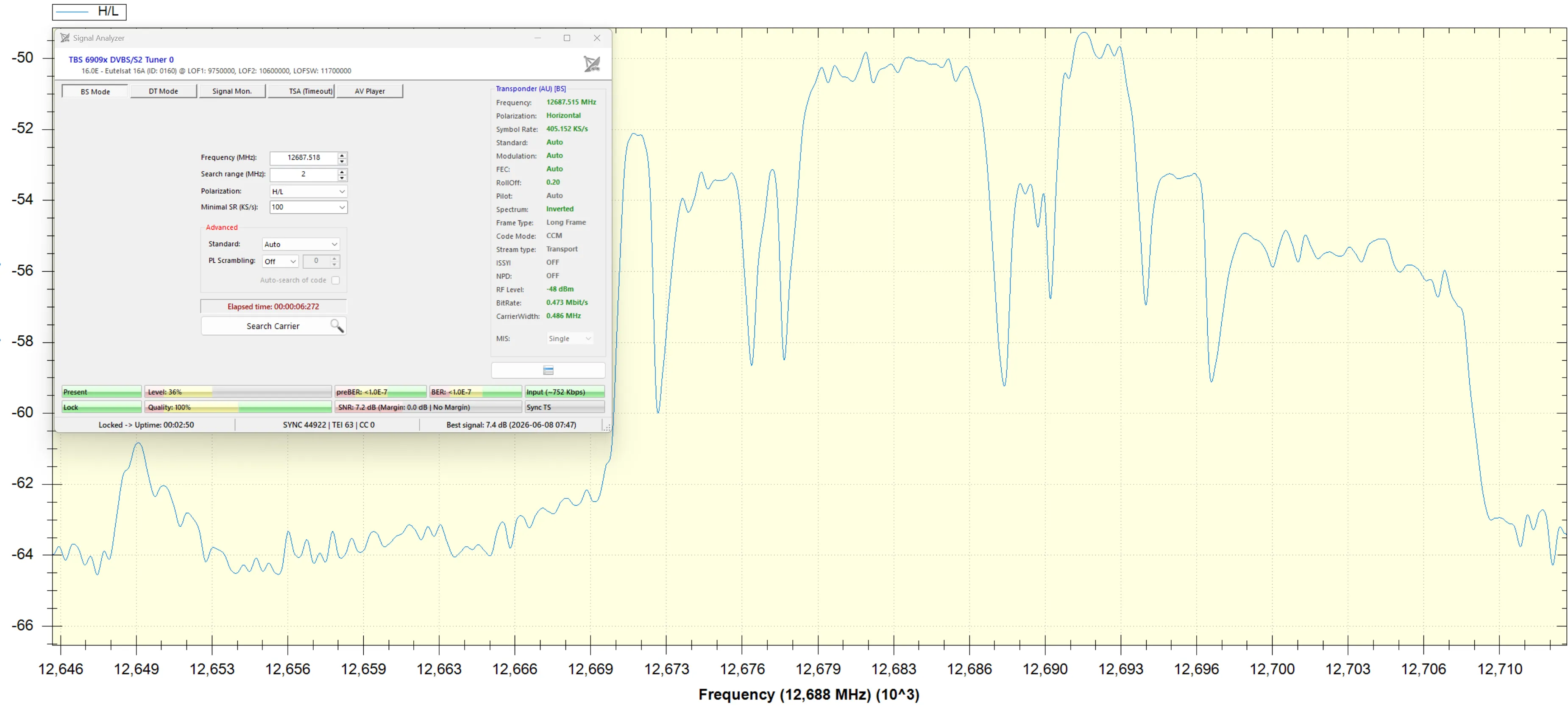Click the Level 36% progress bar
1568x709 pixels.
coord(238,392)
